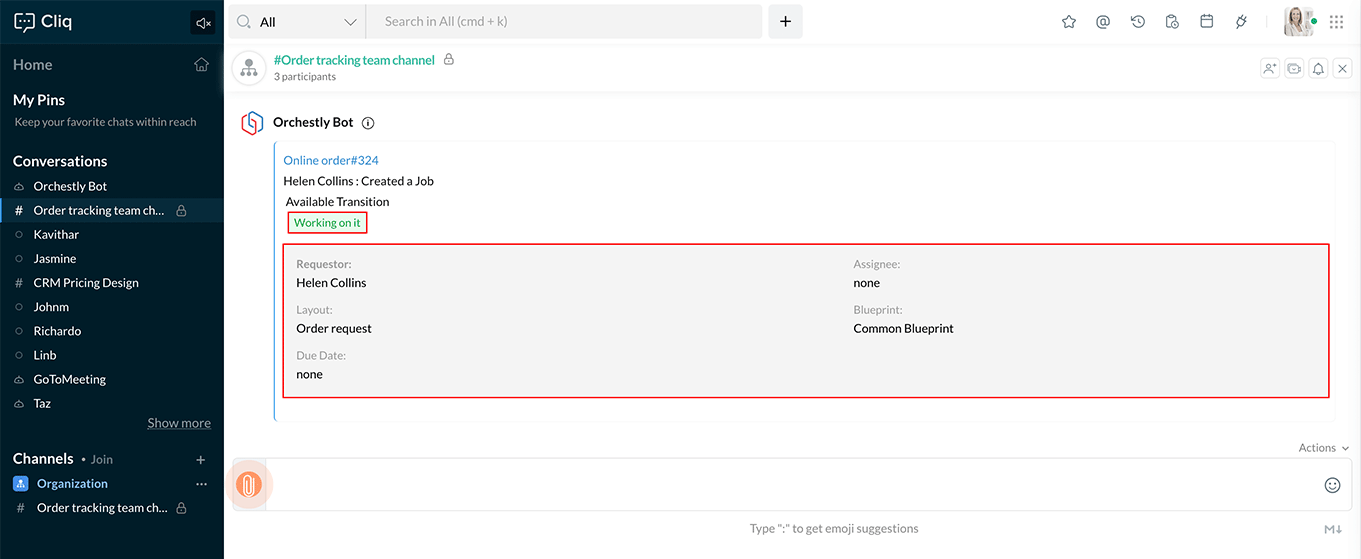This screenshot has width=1361, height=559.
Task: Start a video call icon
Action: click(1294, 69)
